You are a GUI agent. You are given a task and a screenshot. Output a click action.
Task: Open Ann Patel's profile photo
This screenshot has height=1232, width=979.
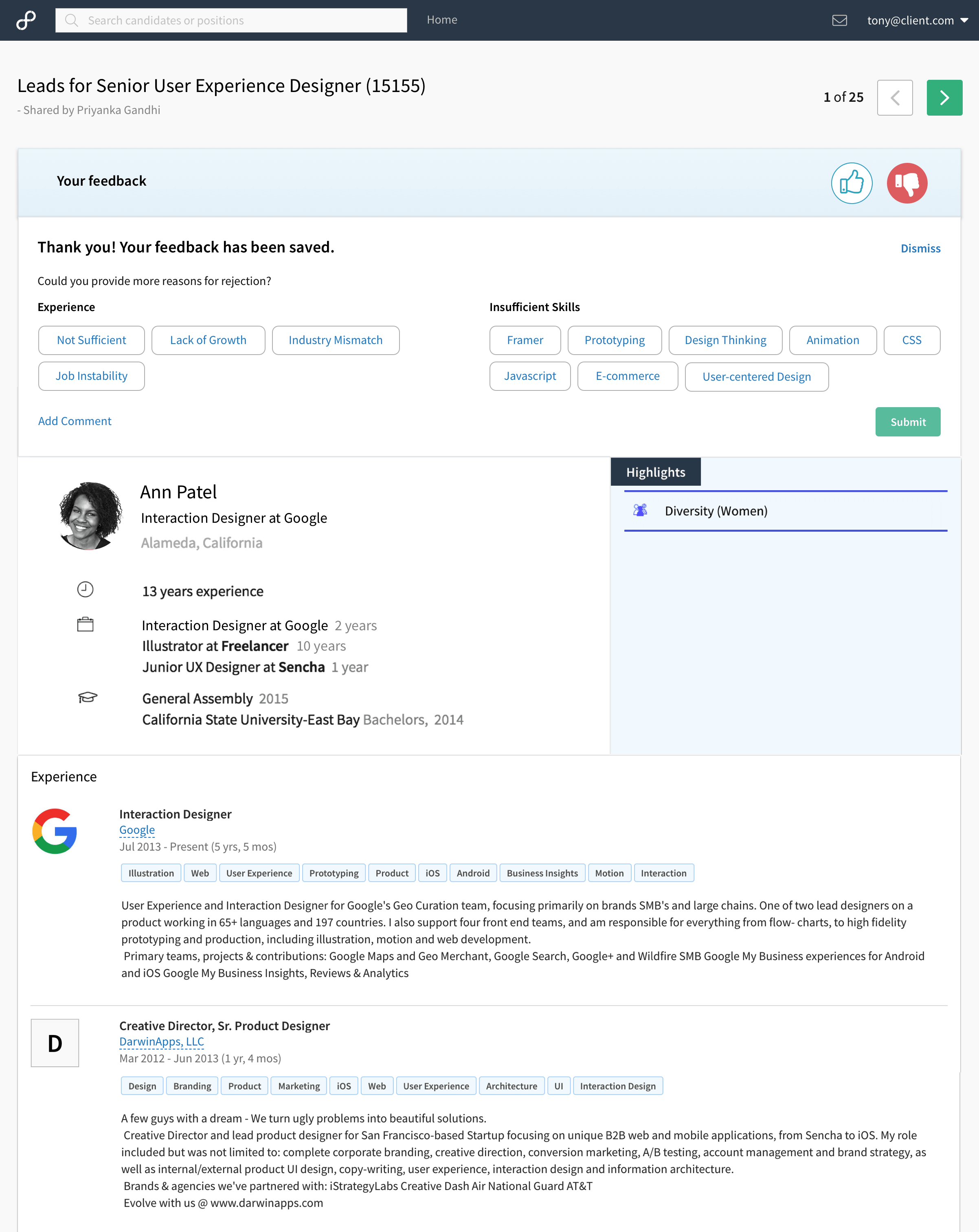[90, 515]
